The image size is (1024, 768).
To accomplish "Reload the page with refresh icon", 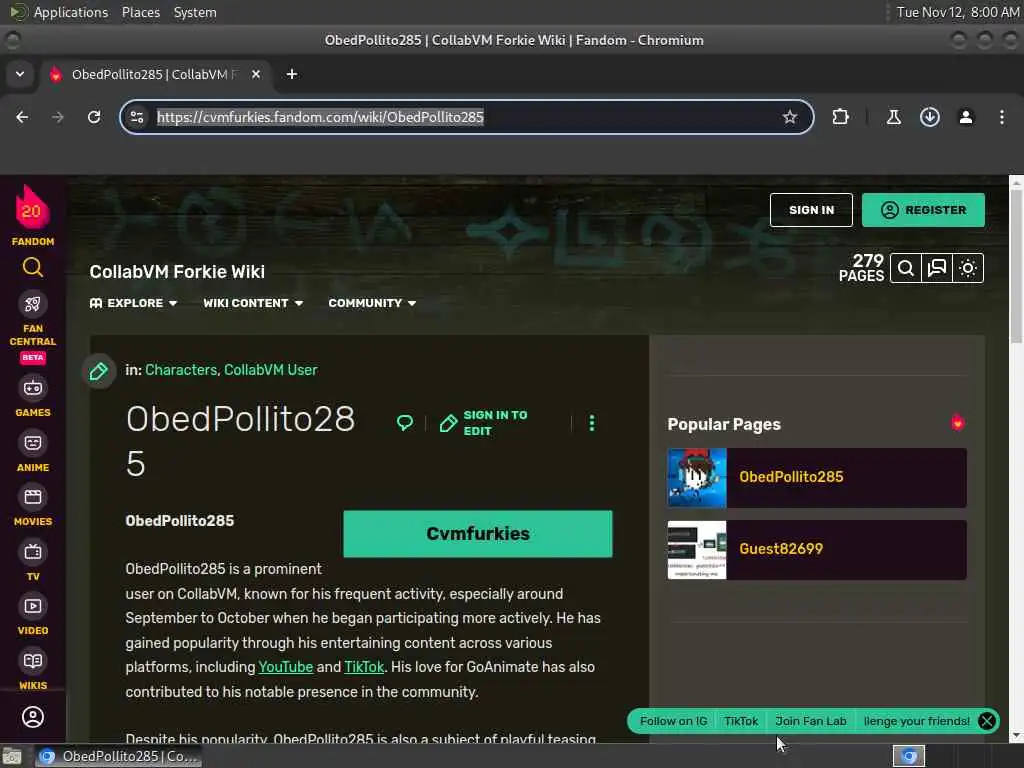I will pos(94,117).
